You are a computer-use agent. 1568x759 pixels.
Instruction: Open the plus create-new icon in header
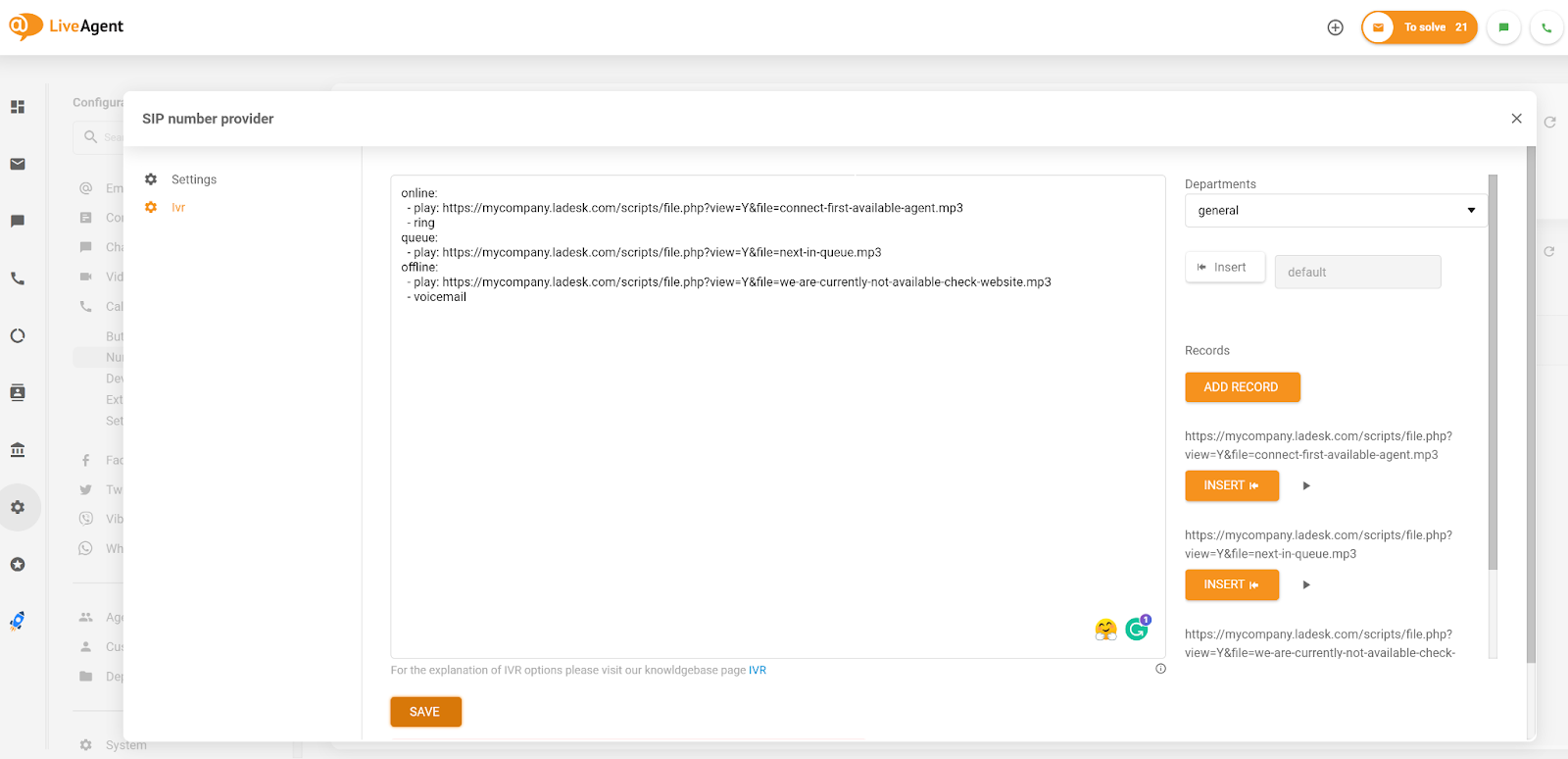(1335, 27)
